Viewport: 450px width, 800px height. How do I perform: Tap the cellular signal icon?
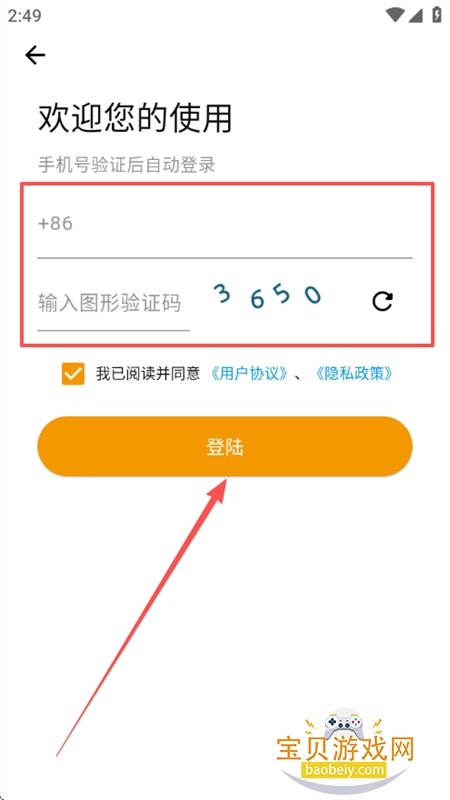coord(416,15)
